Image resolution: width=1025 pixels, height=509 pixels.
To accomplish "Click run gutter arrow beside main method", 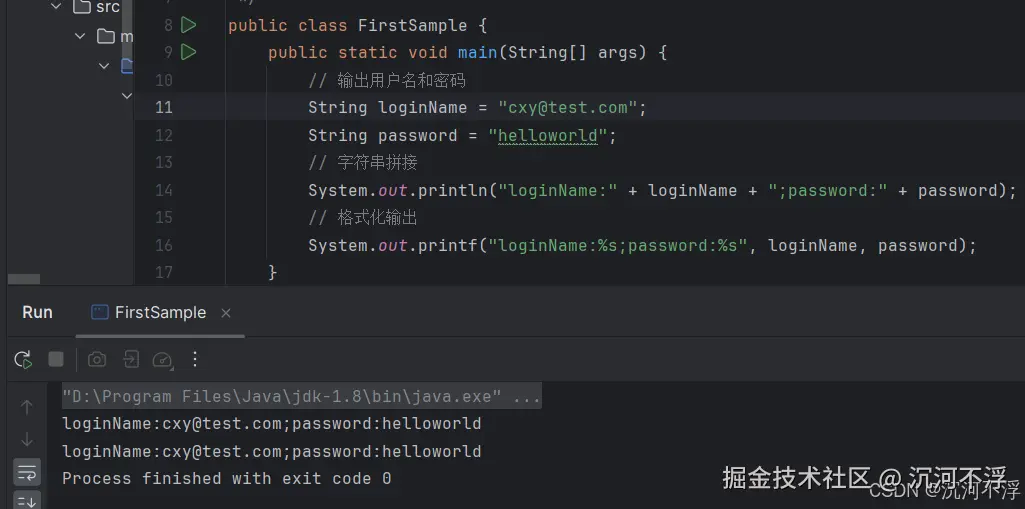I will (188, 52).
